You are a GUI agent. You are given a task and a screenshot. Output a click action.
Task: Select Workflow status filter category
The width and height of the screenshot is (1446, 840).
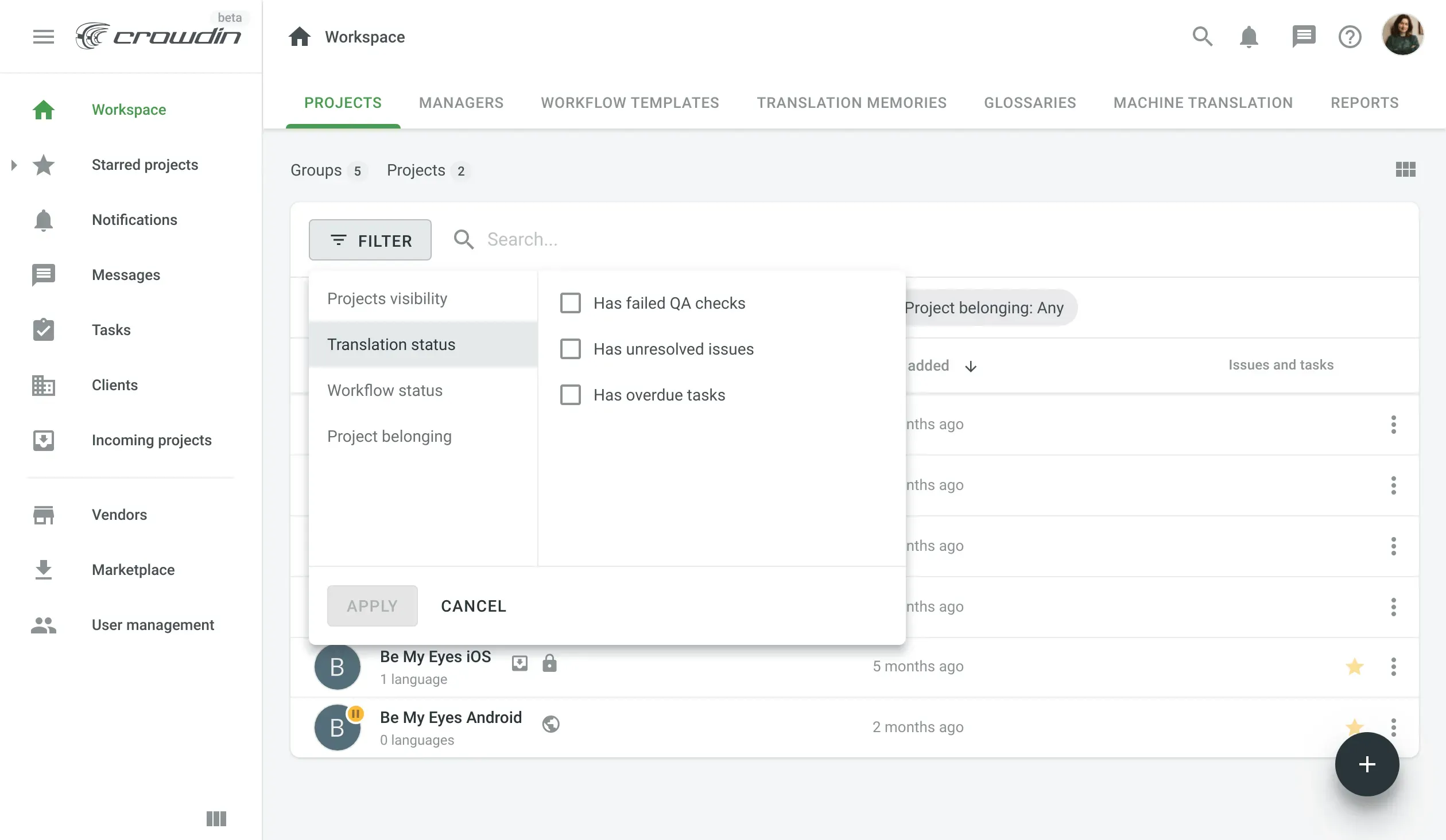385,390
